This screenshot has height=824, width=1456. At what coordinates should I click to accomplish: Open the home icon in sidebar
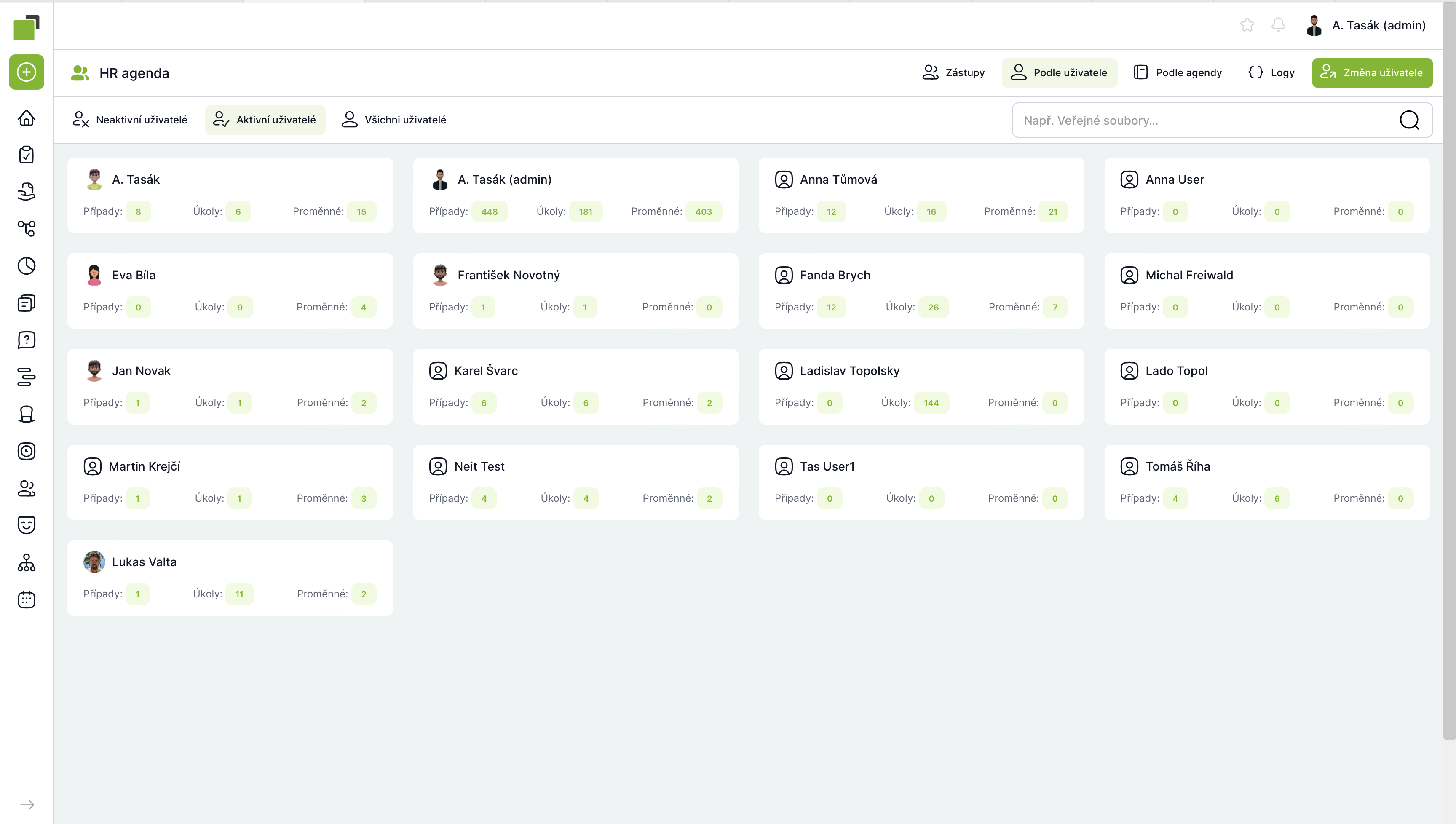[26, 118]
